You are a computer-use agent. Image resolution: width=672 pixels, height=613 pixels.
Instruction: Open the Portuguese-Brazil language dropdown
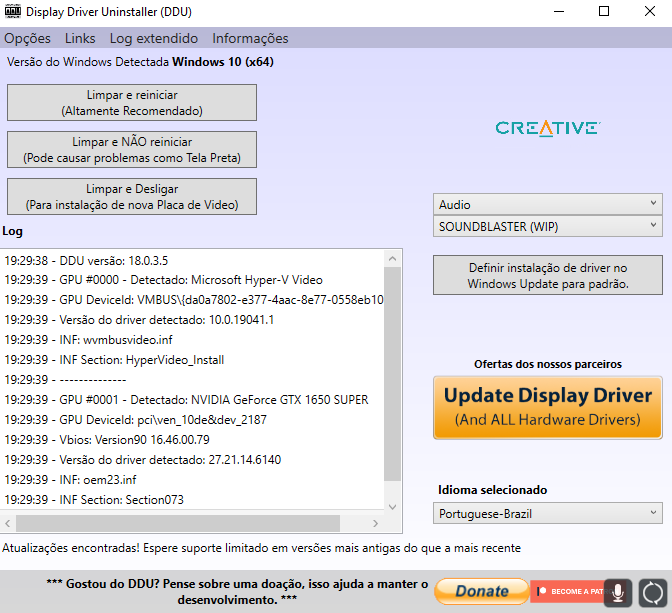[x=548, y=513]
